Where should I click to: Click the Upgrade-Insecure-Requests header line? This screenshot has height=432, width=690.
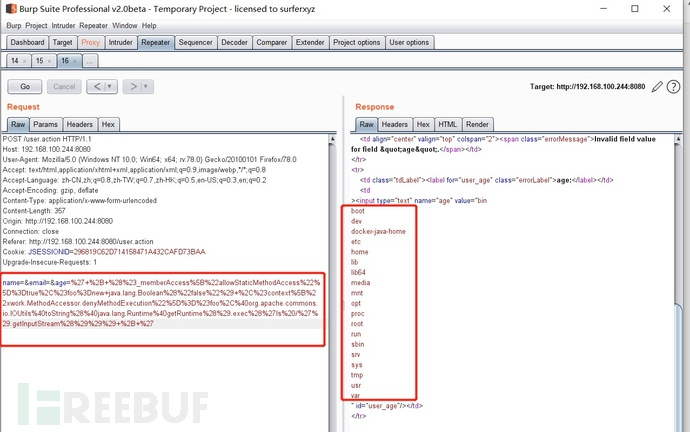point(50,262)
